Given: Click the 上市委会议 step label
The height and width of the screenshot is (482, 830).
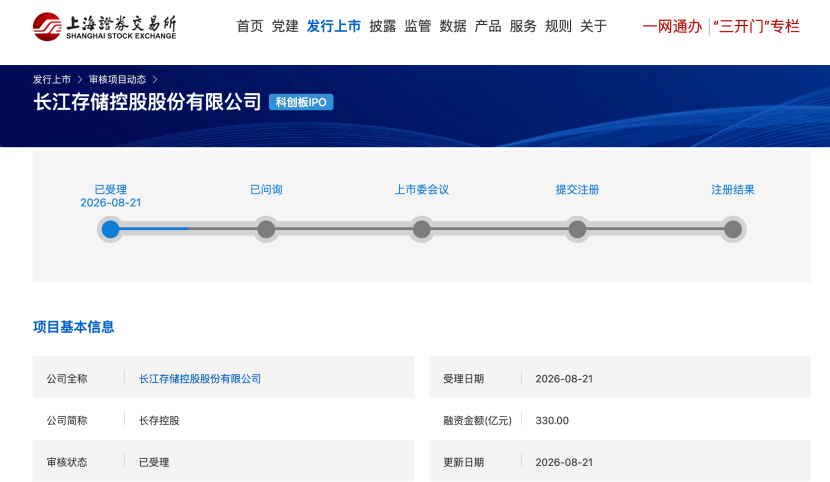Looking at the screenshot, I should [422, 189].
